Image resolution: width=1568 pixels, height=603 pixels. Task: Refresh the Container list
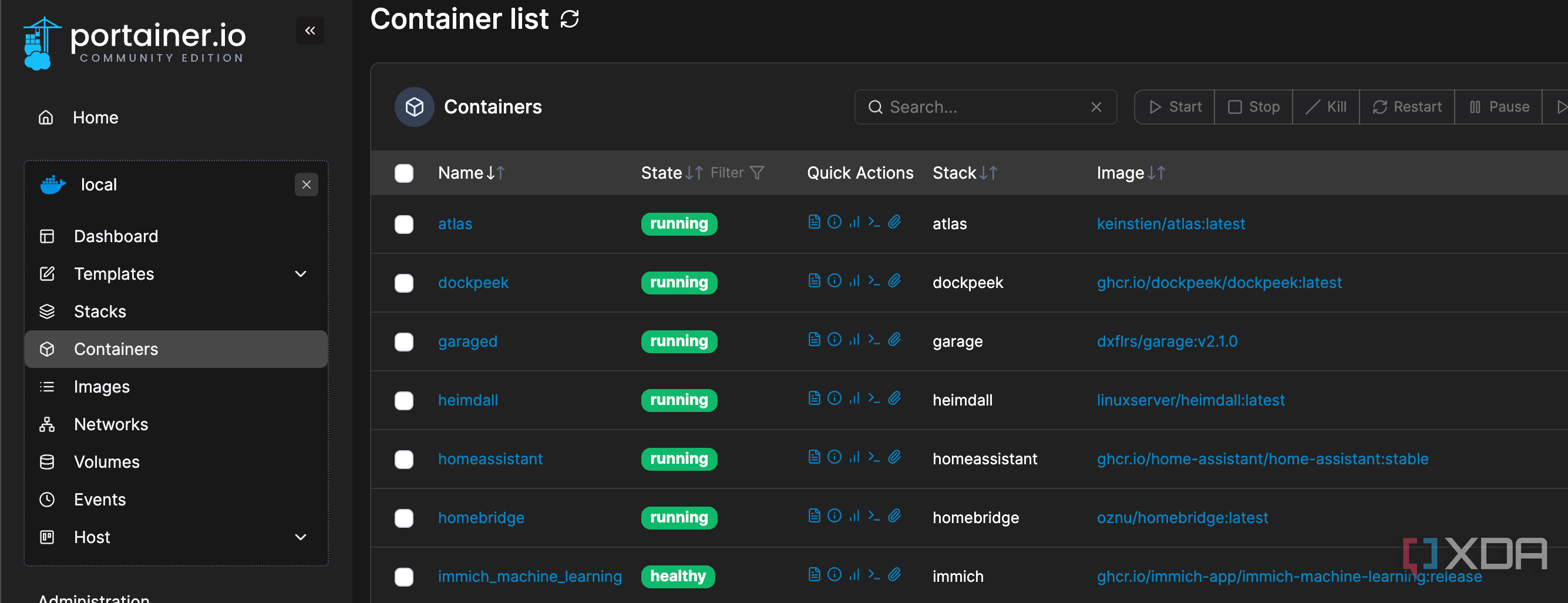pyautogui.click(x=570, y=19)
